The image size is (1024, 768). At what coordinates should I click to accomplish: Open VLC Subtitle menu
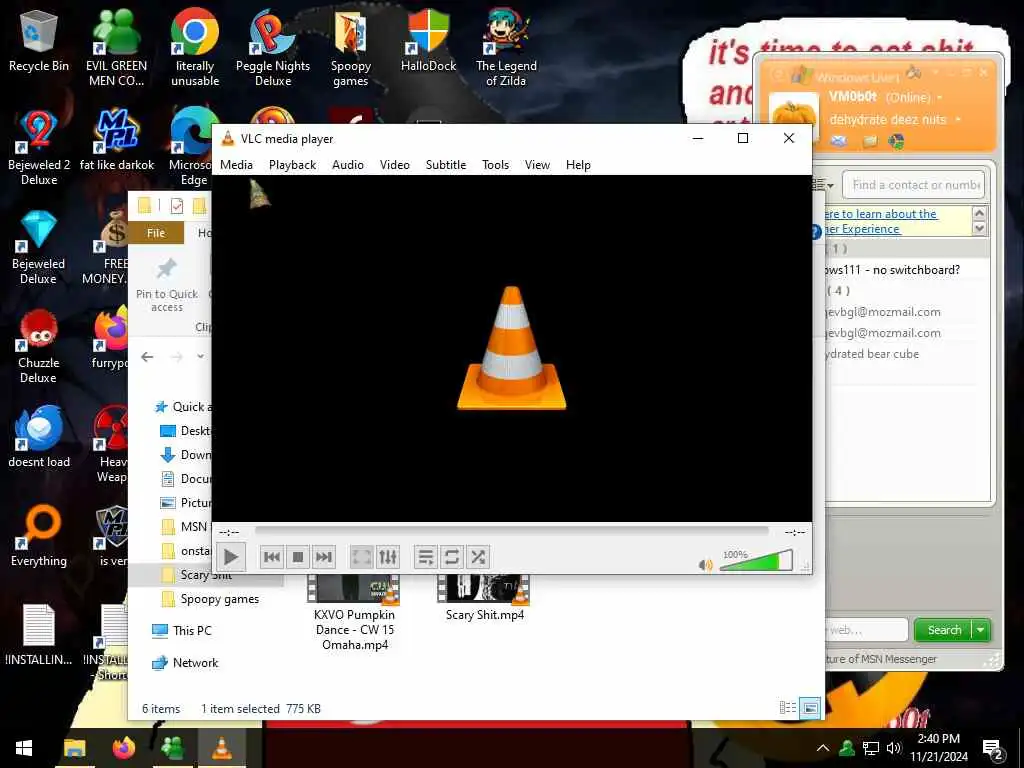coord(446,165)
